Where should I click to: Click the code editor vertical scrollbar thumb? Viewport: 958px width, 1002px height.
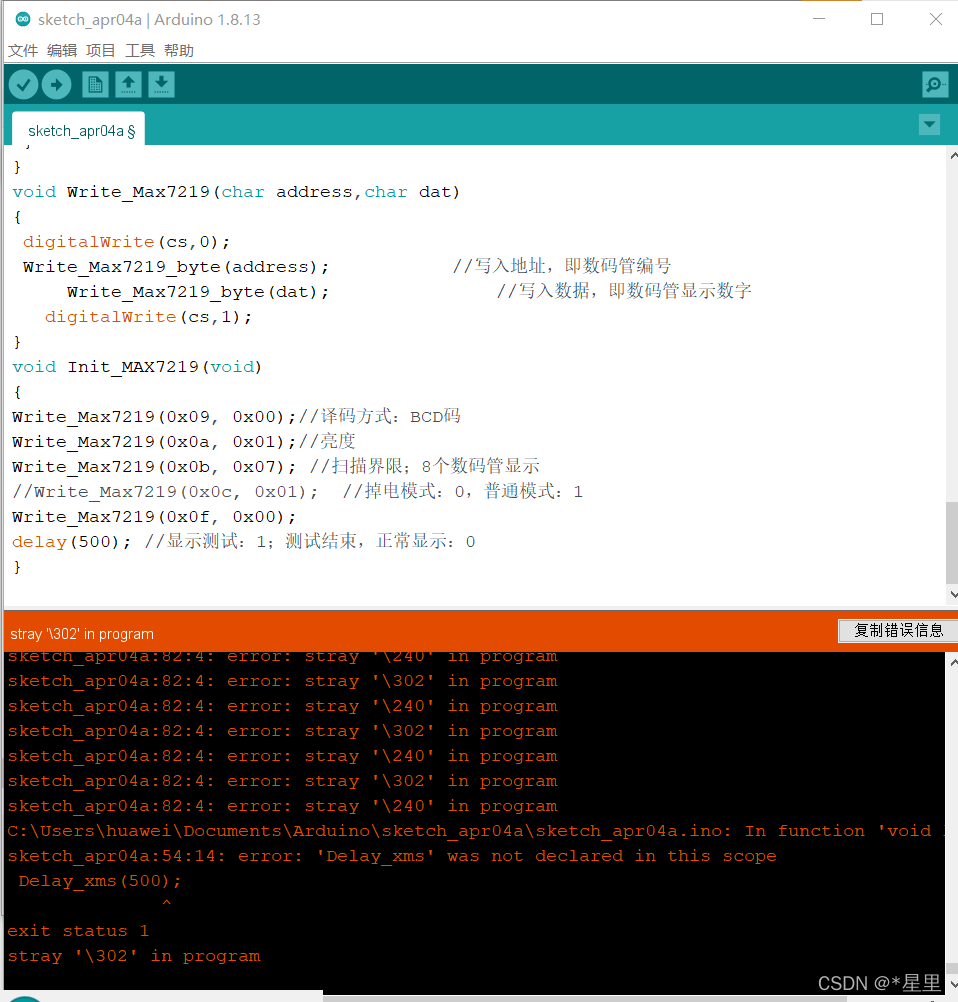click(x=952, y=543)
